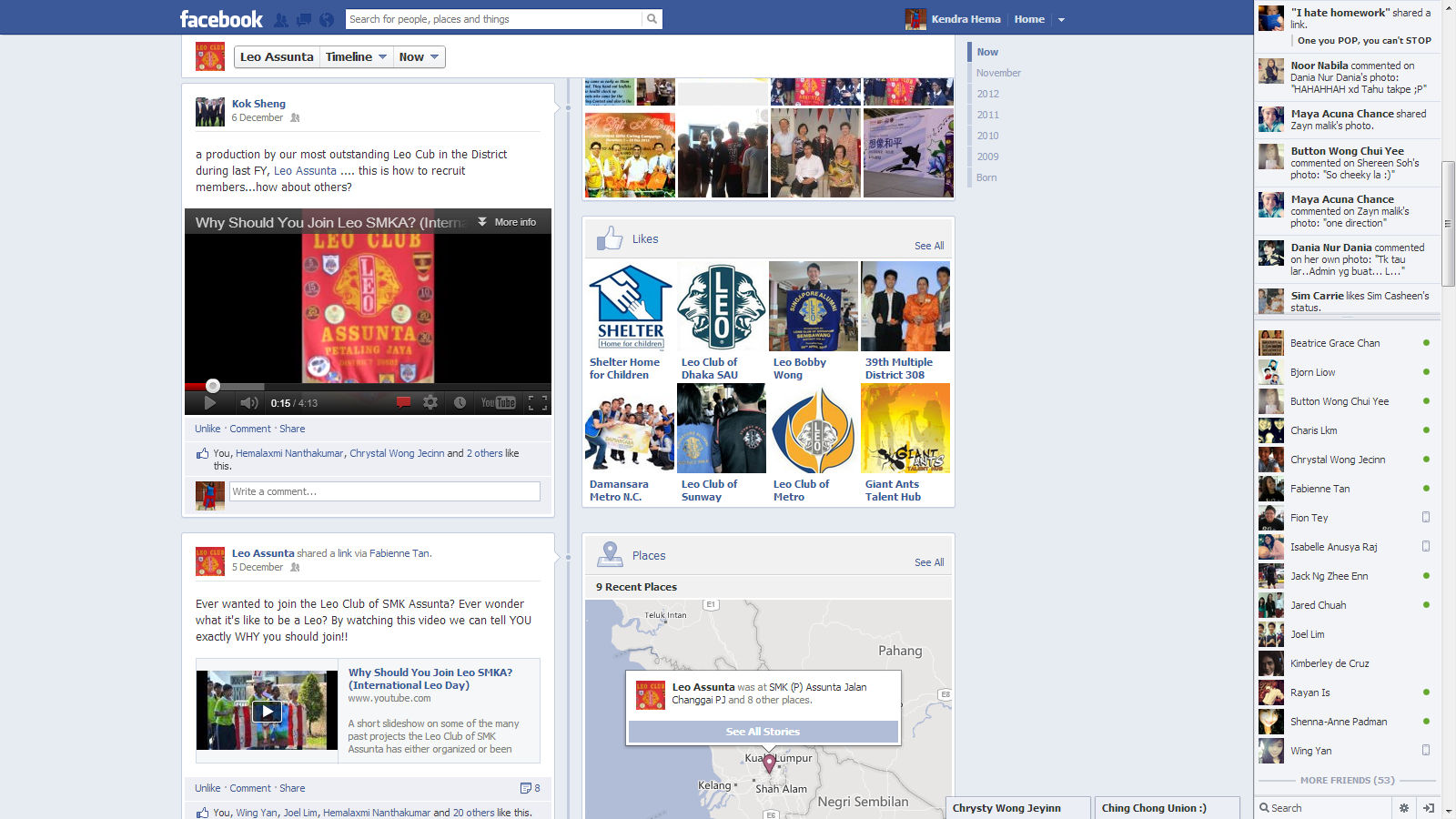Toggle video fullscreen icon
Image resolution: width=1456 pixels, height=819 pixels.
coord(538,402)
